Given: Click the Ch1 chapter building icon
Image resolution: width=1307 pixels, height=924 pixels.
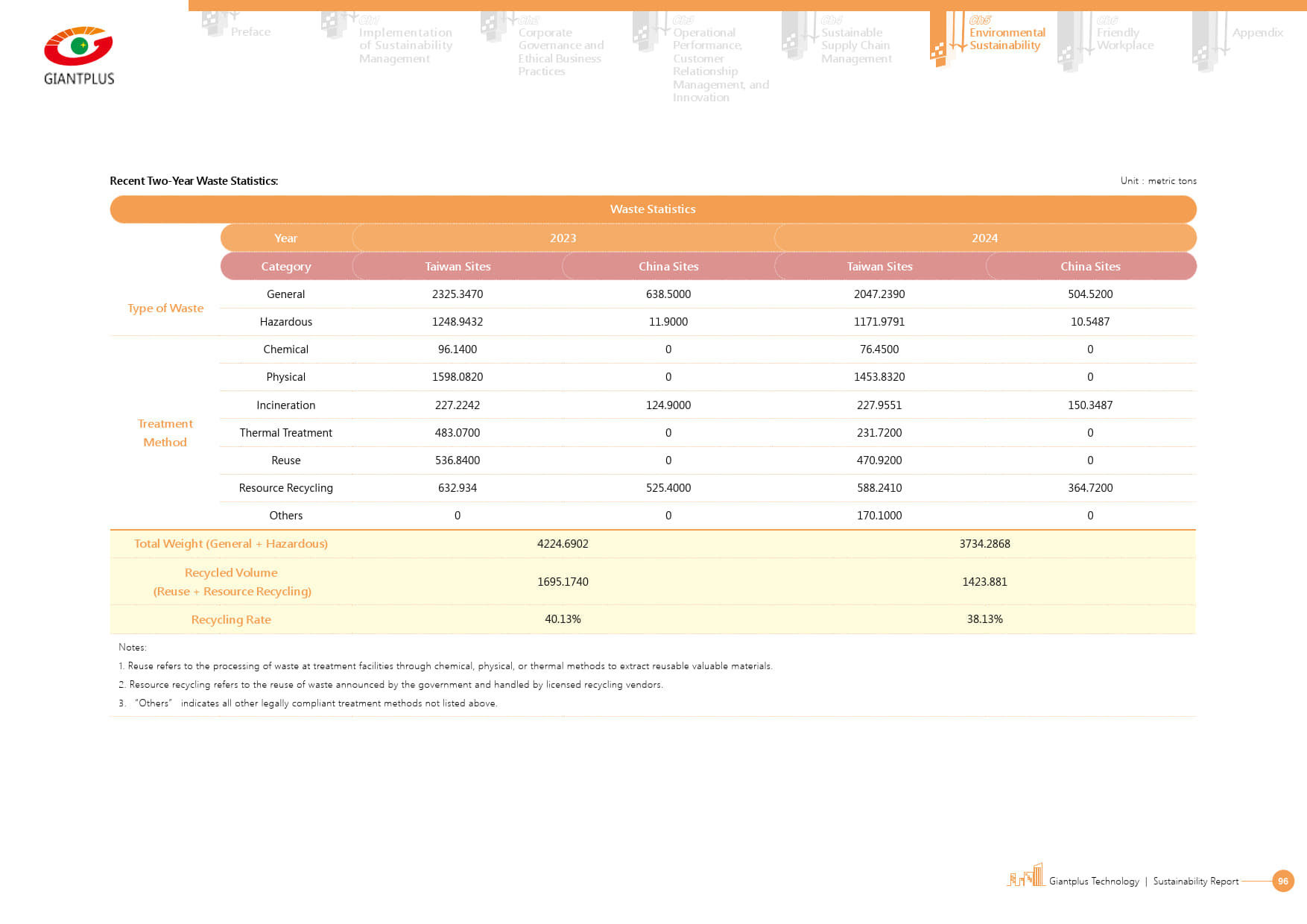Looking at the screenshot, I should click(x=335, y=25).
